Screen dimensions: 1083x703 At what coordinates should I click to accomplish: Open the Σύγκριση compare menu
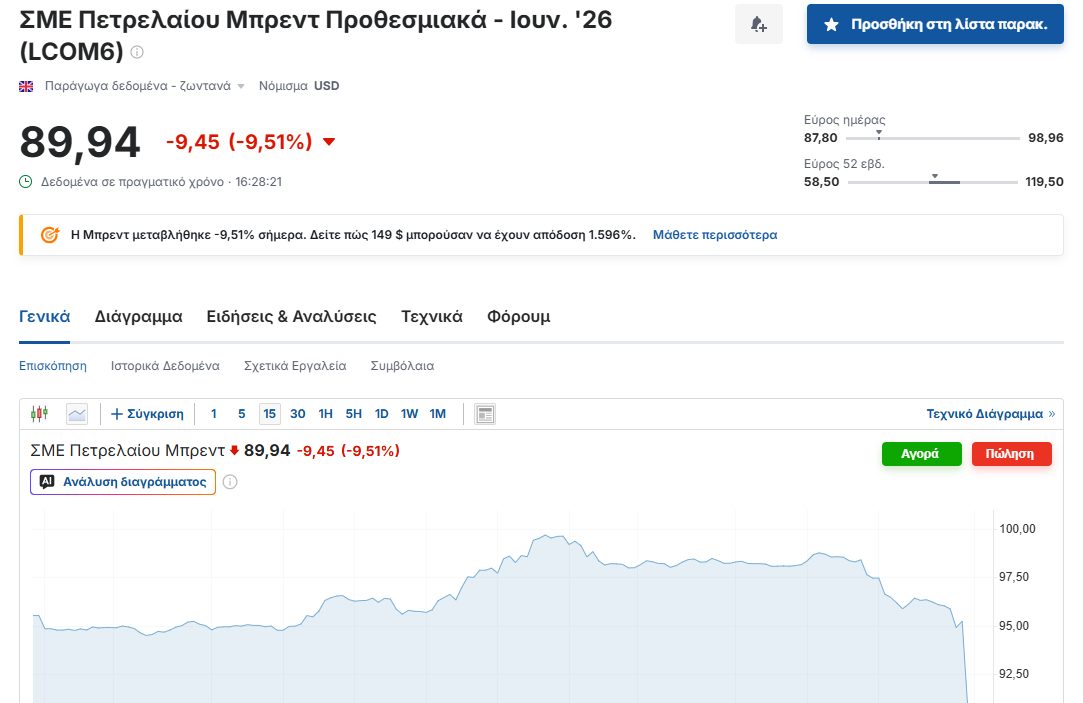[x=147, y=414]
